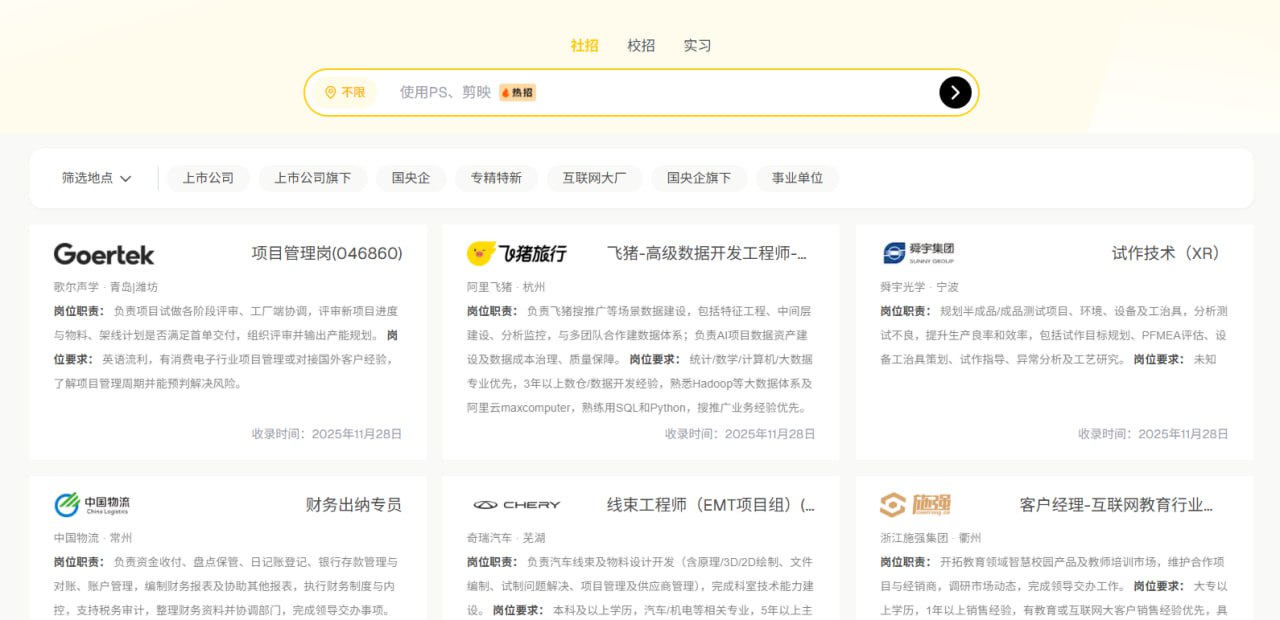The height and width of the screenshot is (620, 1280).
Task: Open the 财务出纳专员 job listing
Action: 353,505
